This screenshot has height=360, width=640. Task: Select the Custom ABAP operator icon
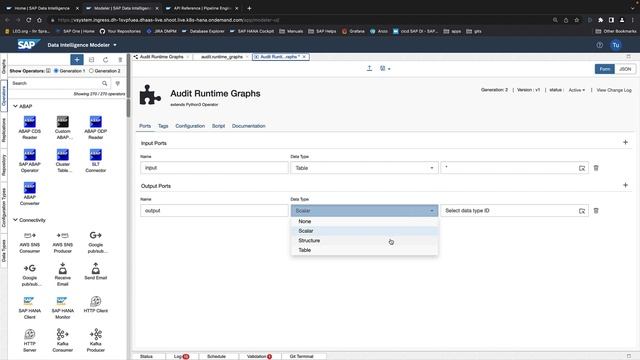pyautogui.click(x=62, y=122)
